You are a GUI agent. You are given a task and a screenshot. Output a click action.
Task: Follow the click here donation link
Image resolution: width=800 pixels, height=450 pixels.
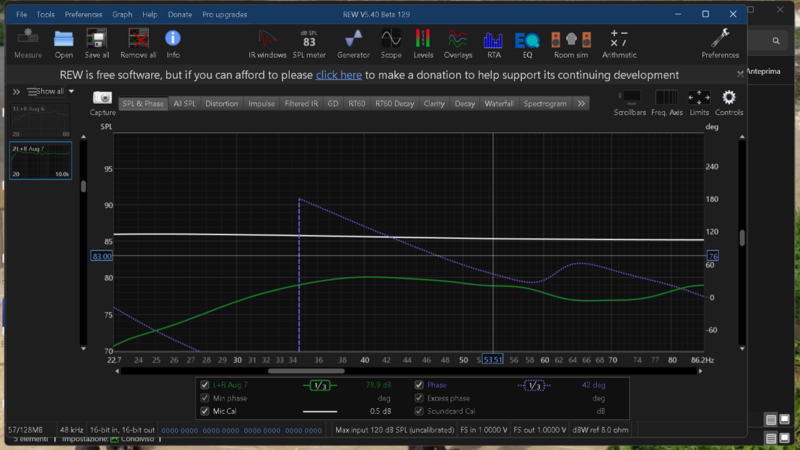[339, 75]
